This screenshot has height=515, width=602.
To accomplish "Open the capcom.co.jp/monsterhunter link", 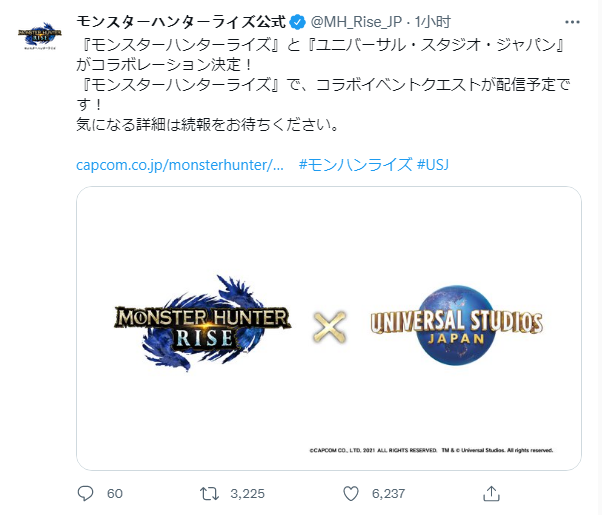I will 180,165.
